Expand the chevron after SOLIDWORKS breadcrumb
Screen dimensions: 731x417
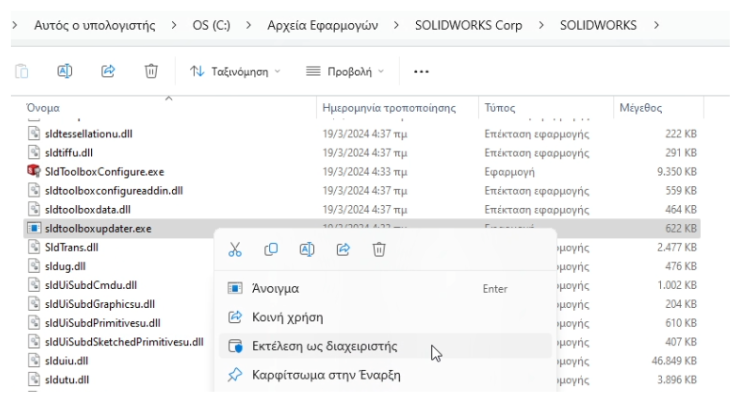(656, 23)
